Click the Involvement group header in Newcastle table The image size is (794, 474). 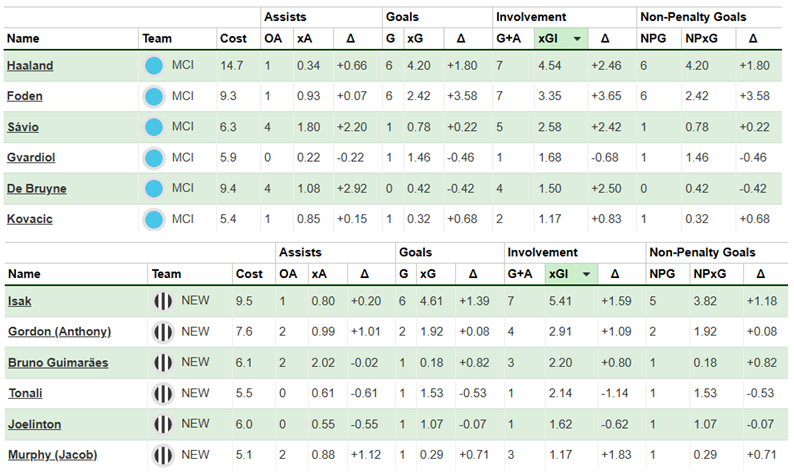pyautogui.click(x=542, y=252)
